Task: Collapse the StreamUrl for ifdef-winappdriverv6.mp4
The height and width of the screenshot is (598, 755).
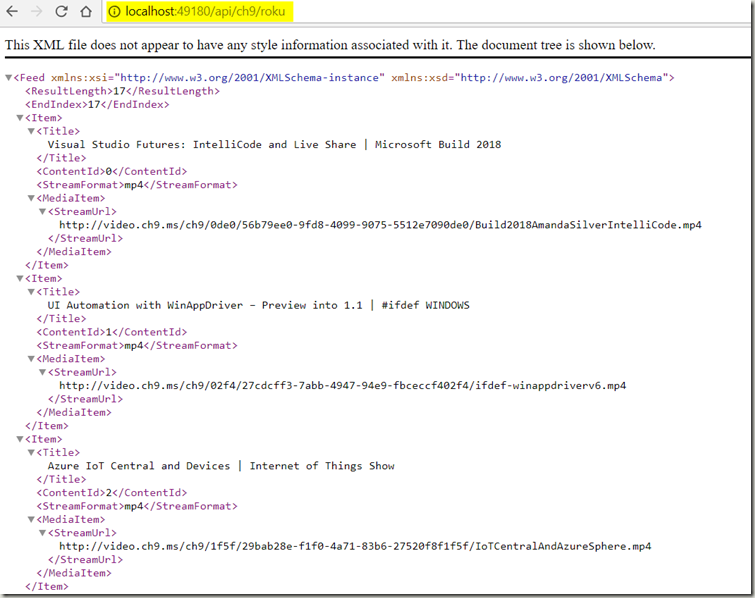Action: click(x=42, y=373)
